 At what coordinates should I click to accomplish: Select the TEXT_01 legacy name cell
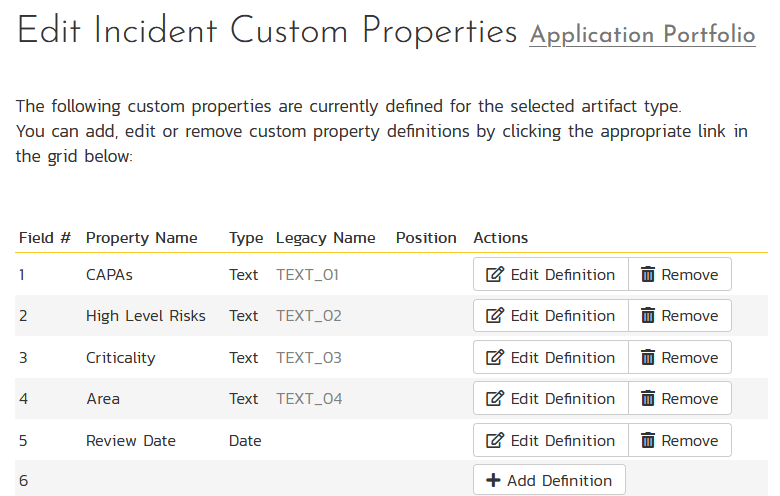[309, 275]
